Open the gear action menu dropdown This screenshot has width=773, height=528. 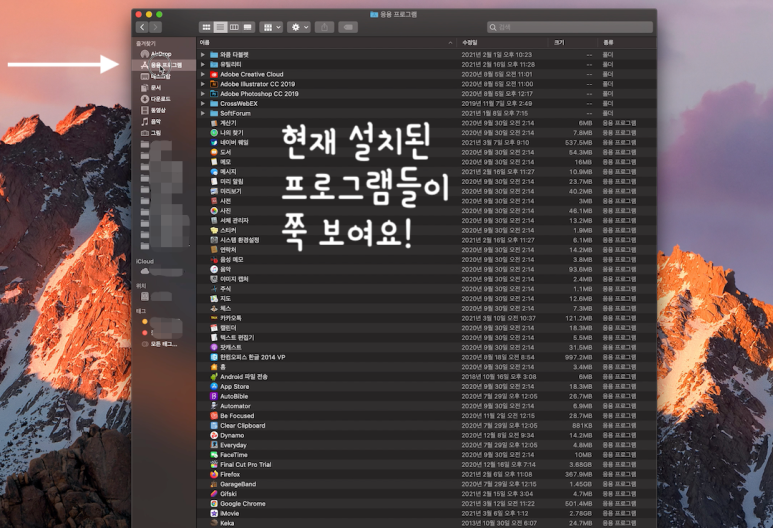(299, 27)
